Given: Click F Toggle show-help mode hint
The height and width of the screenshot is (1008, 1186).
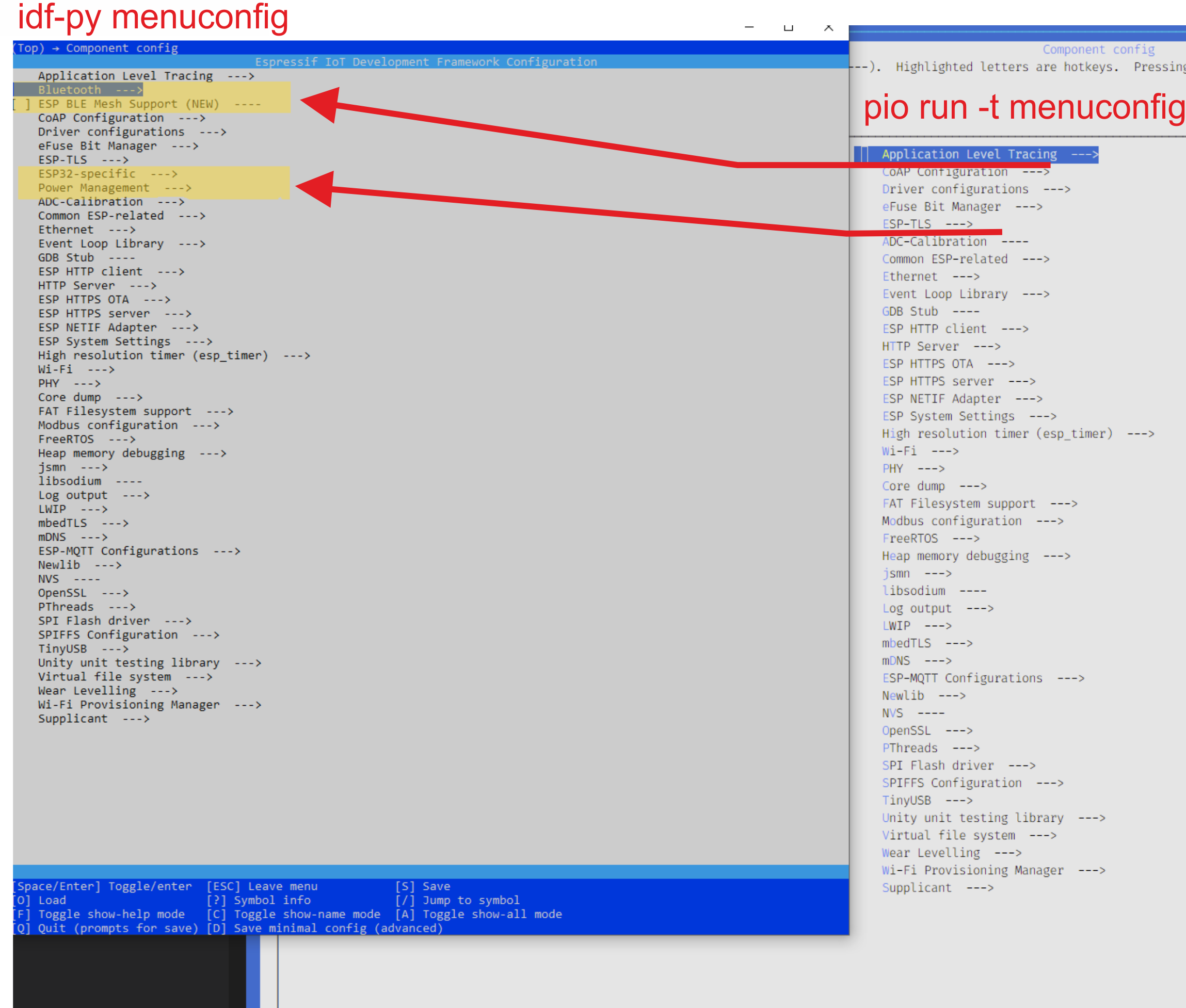Looking at the screenshot, I should point(99,914).
